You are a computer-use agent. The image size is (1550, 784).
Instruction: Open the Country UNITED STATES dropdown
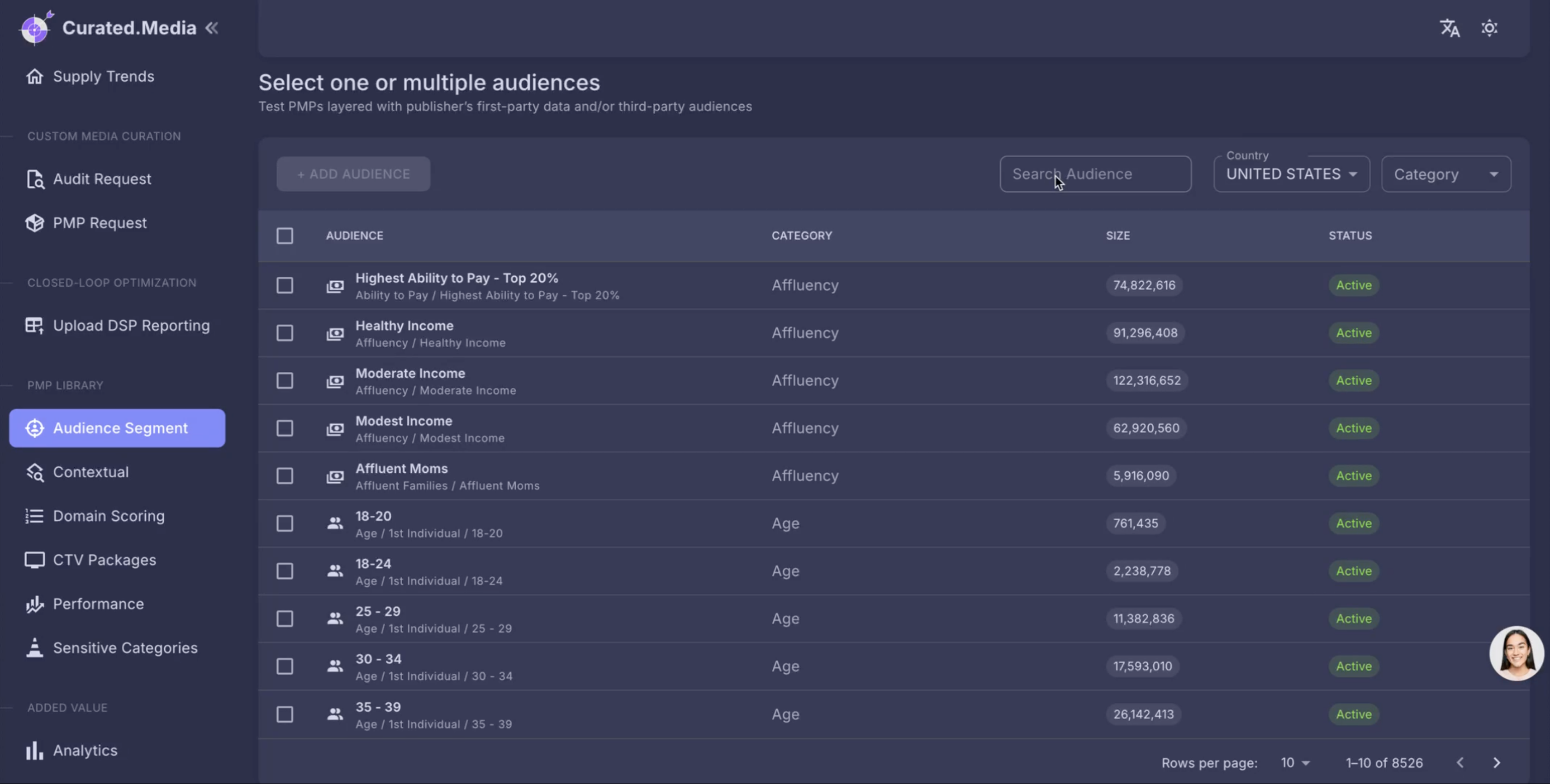pos(1291,174)
